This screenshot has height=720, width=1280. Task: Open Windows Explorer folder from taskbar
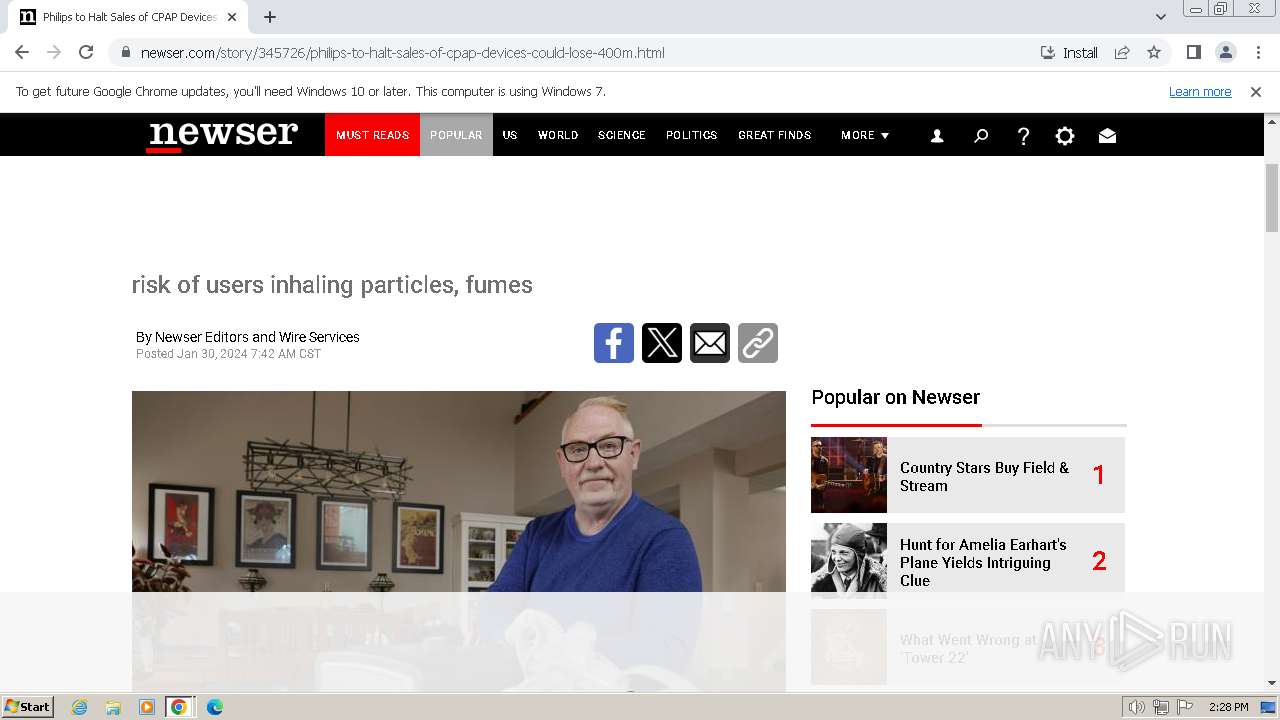pyautogui.click(x=113, y=707)
